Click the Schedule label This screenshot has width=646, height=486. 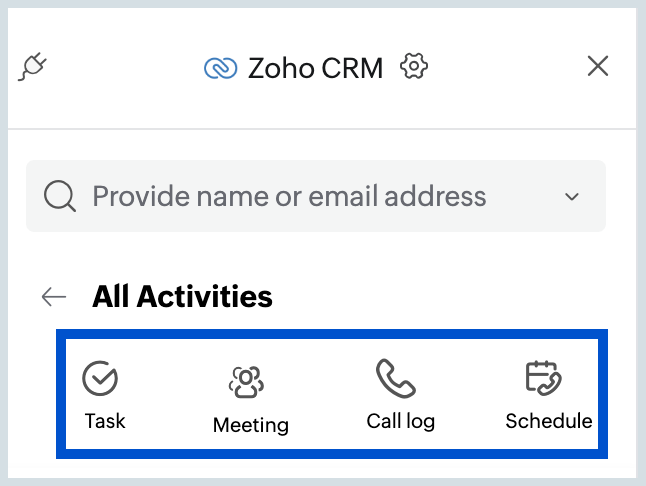click(x=549, y=421)
